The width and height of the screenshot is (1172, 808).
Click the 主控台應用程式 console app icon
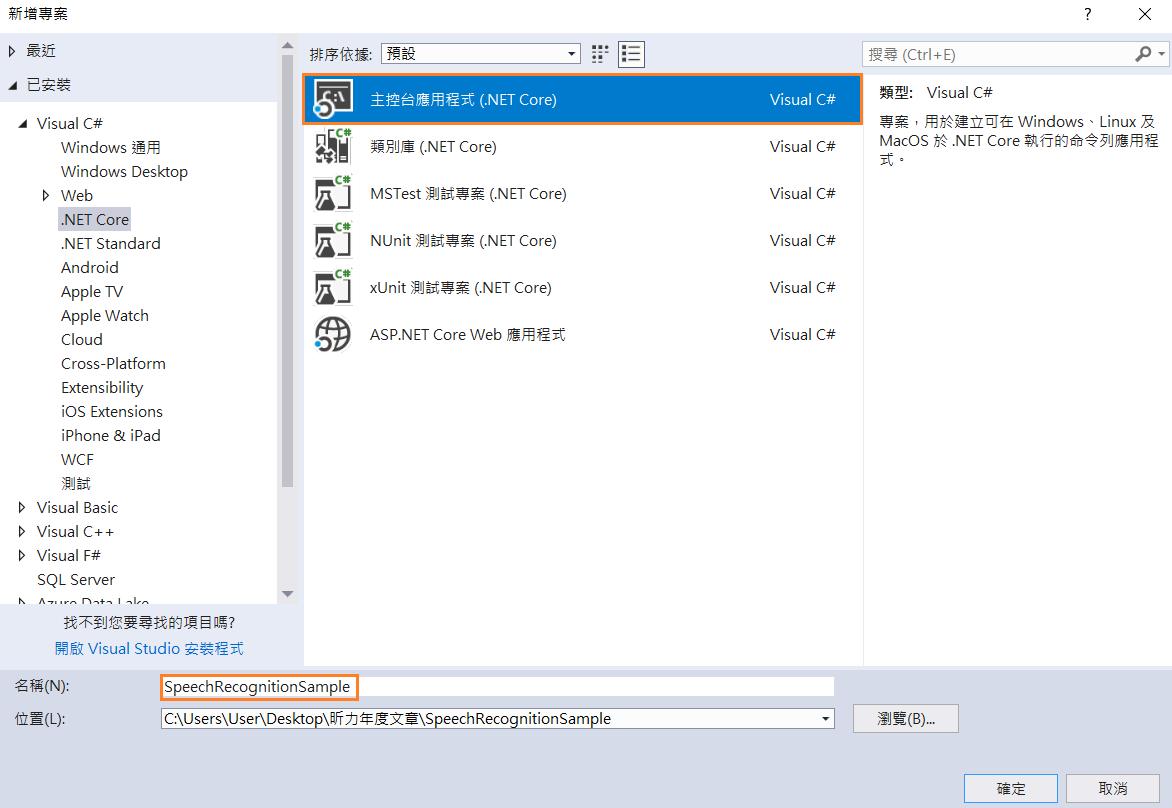click(x=333, y=99)
